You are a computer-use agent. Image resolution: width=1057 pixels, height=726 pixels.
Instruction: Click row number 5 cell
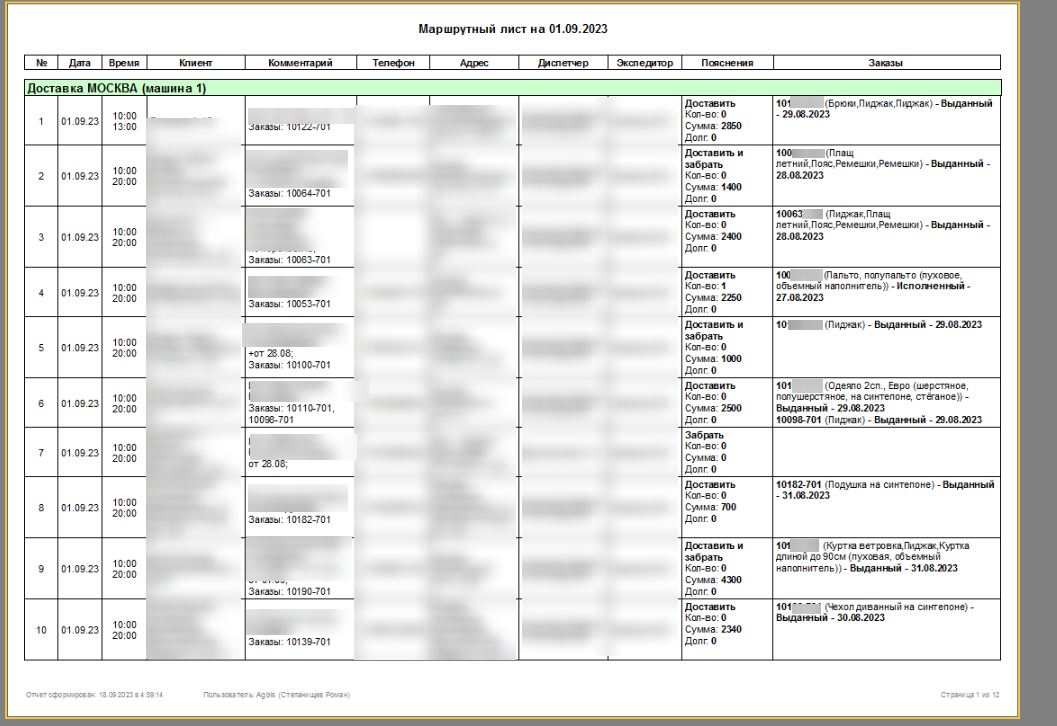pos(41,348)
